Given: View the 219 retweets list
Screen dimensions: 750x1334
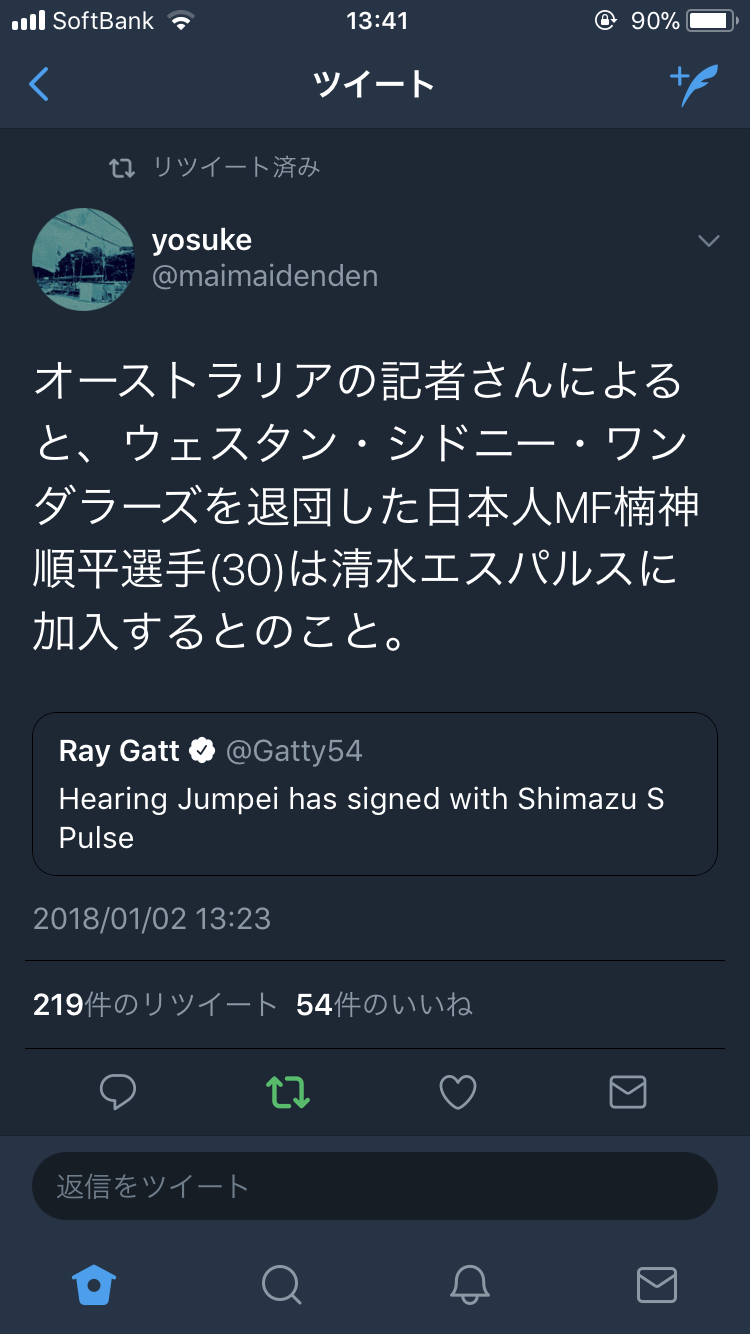Looking at the screenshot, I should 155,1005.
